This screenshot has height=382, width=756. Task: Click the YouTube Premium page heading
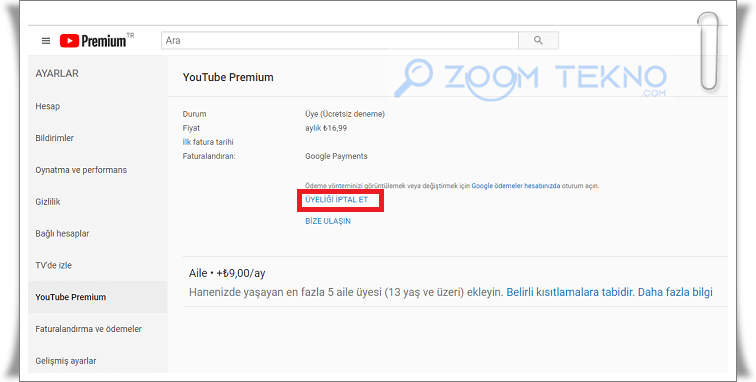[228, 77]
